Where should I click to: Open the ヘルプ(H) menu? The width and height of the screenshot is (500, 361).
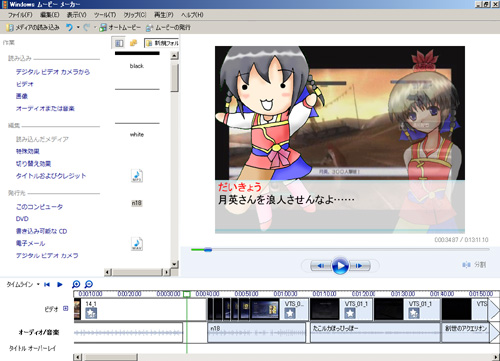pos(192,15)
